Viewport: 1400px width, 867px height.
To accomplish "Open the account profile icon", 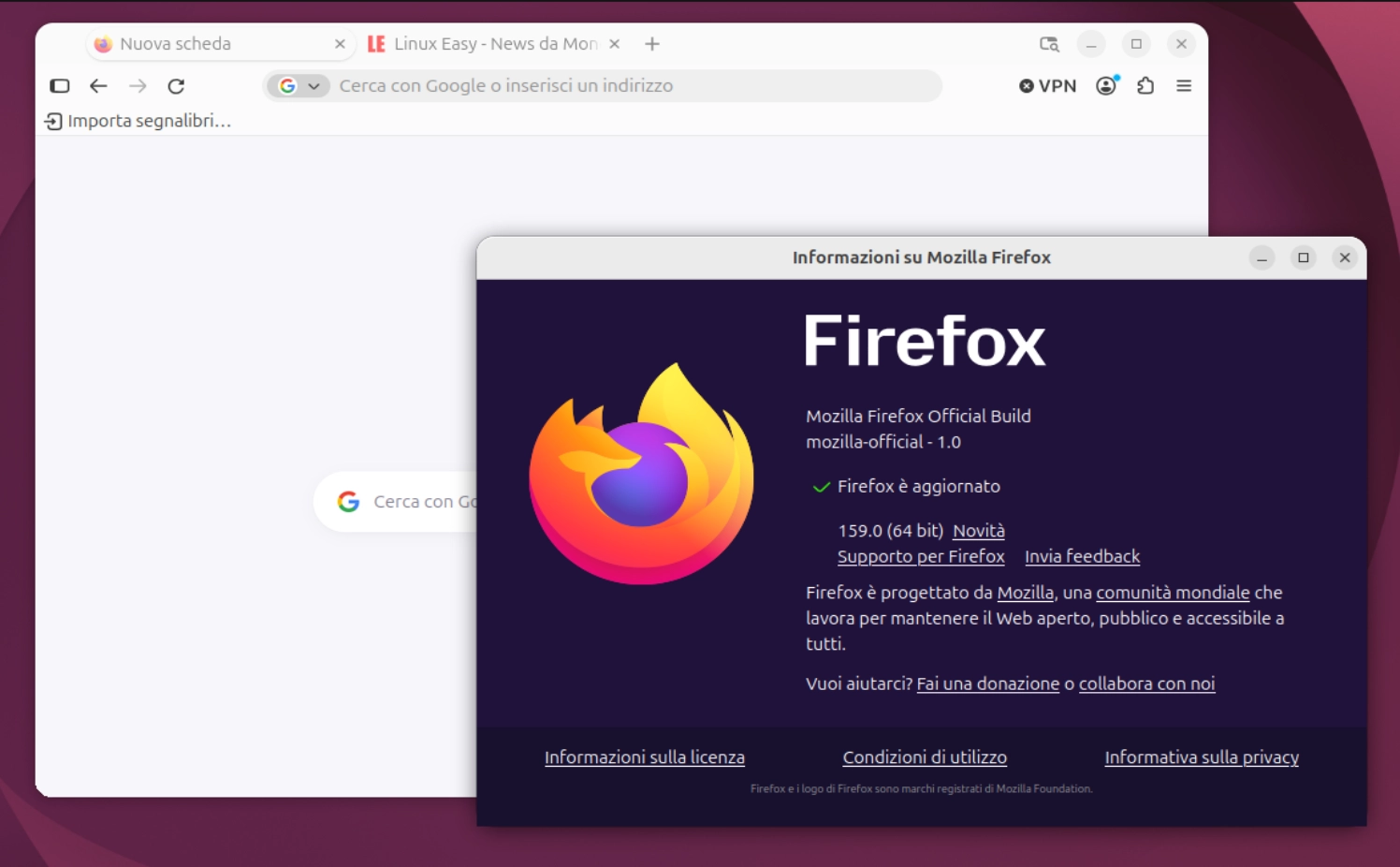I will [1107, 86].
